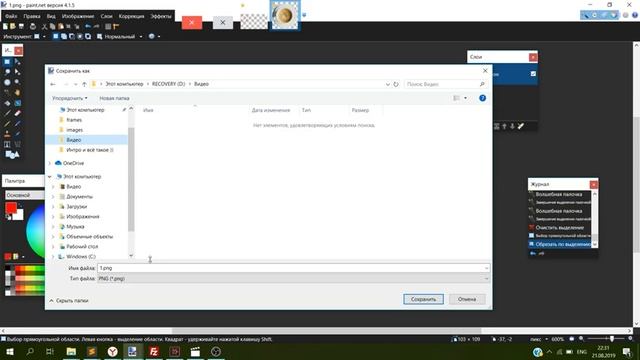The image size is (640, 360).
Task: Click the Отмена button
Action: 467,299
